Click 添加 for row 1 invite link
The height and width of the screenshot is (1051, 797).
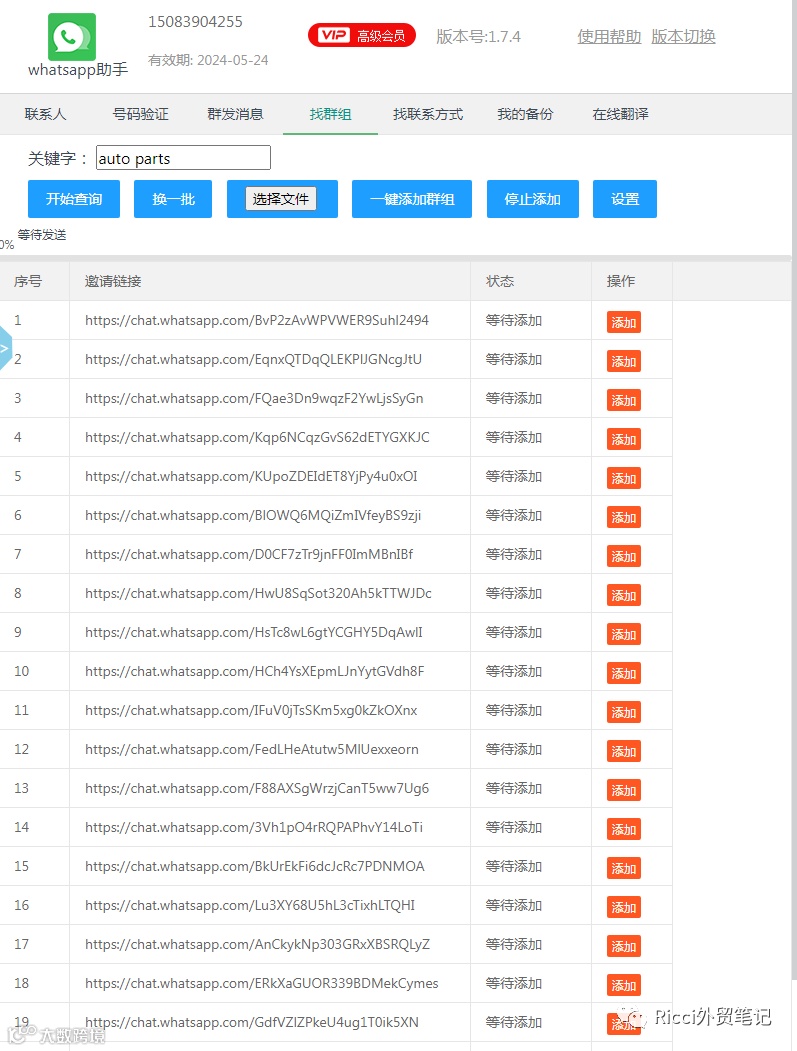tap(624, 322)
